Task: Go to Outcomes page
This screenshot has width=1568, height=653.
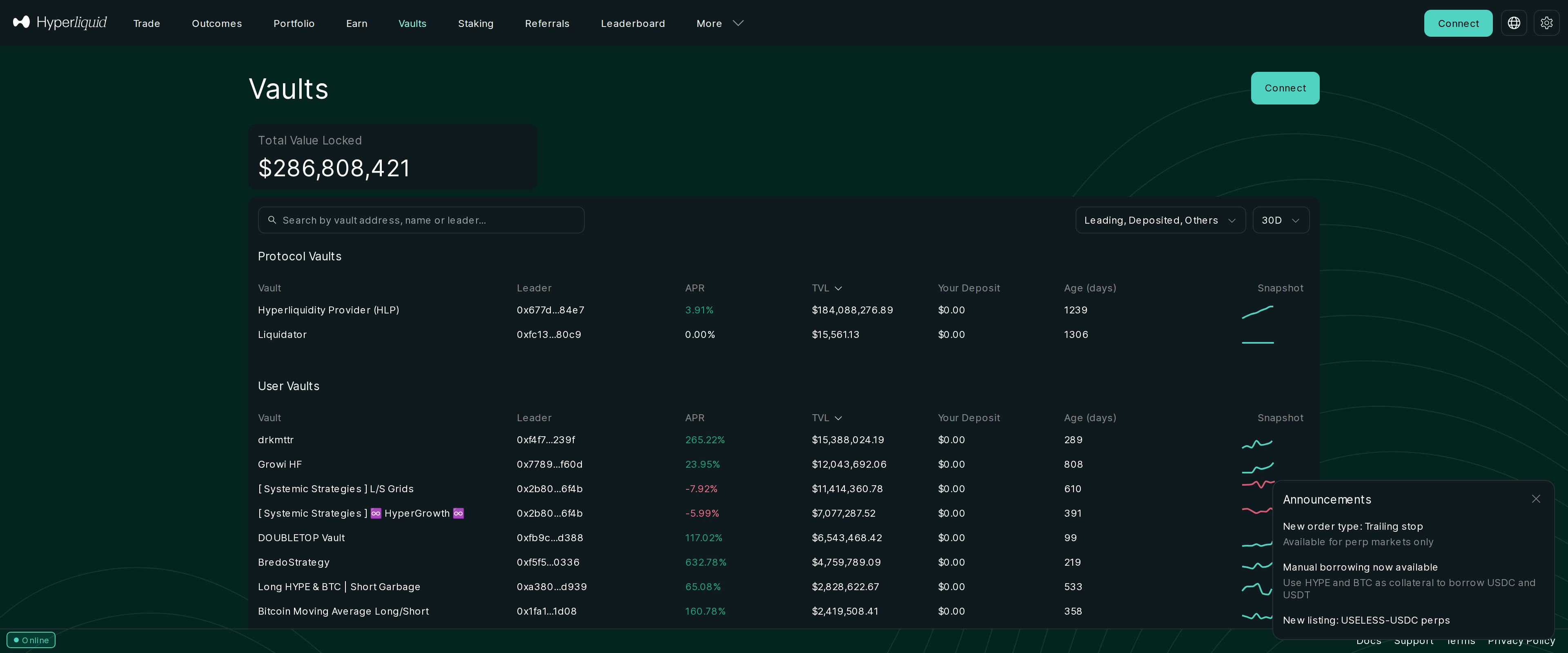Action: pyautogui.click(x=217, y=23)
